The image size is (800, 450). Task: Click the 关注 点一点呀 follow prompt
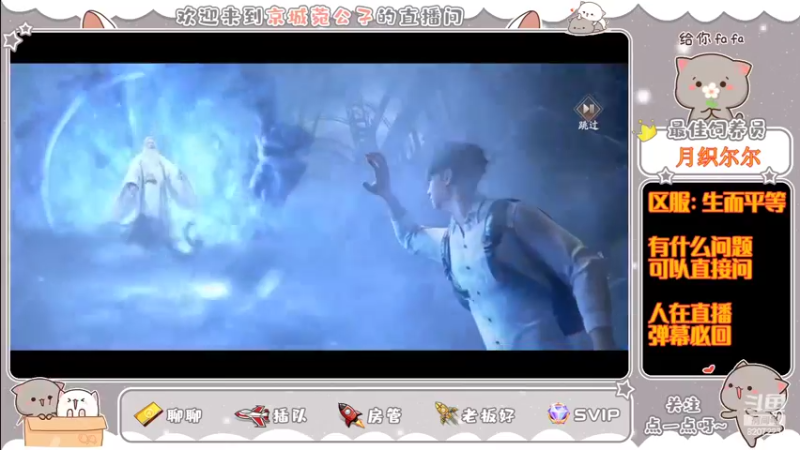[684, 416]
